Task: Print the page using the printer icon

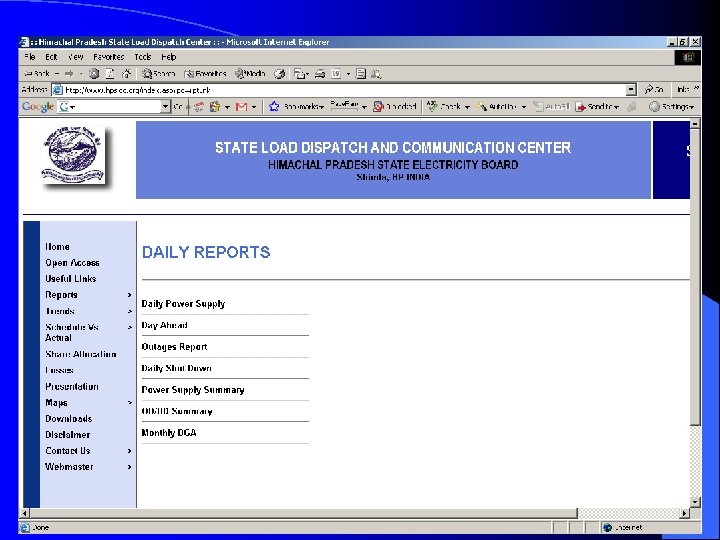Action: tap(320, 73)
